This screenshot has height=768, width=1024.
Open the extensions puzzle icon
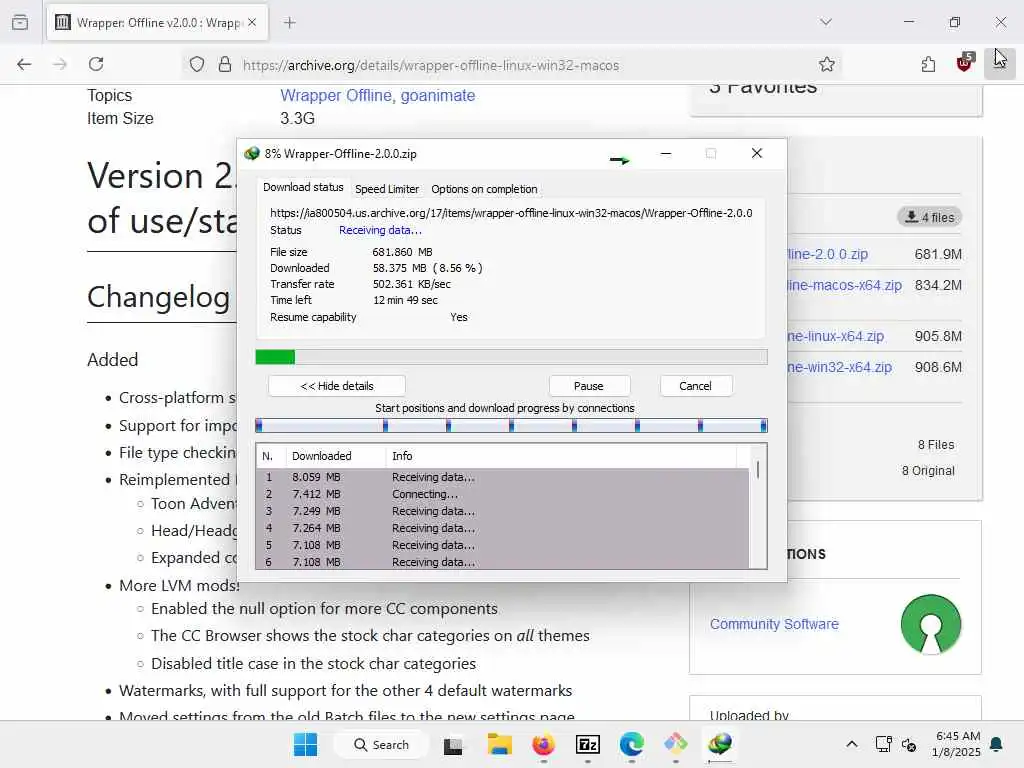[x=928, y=64]
